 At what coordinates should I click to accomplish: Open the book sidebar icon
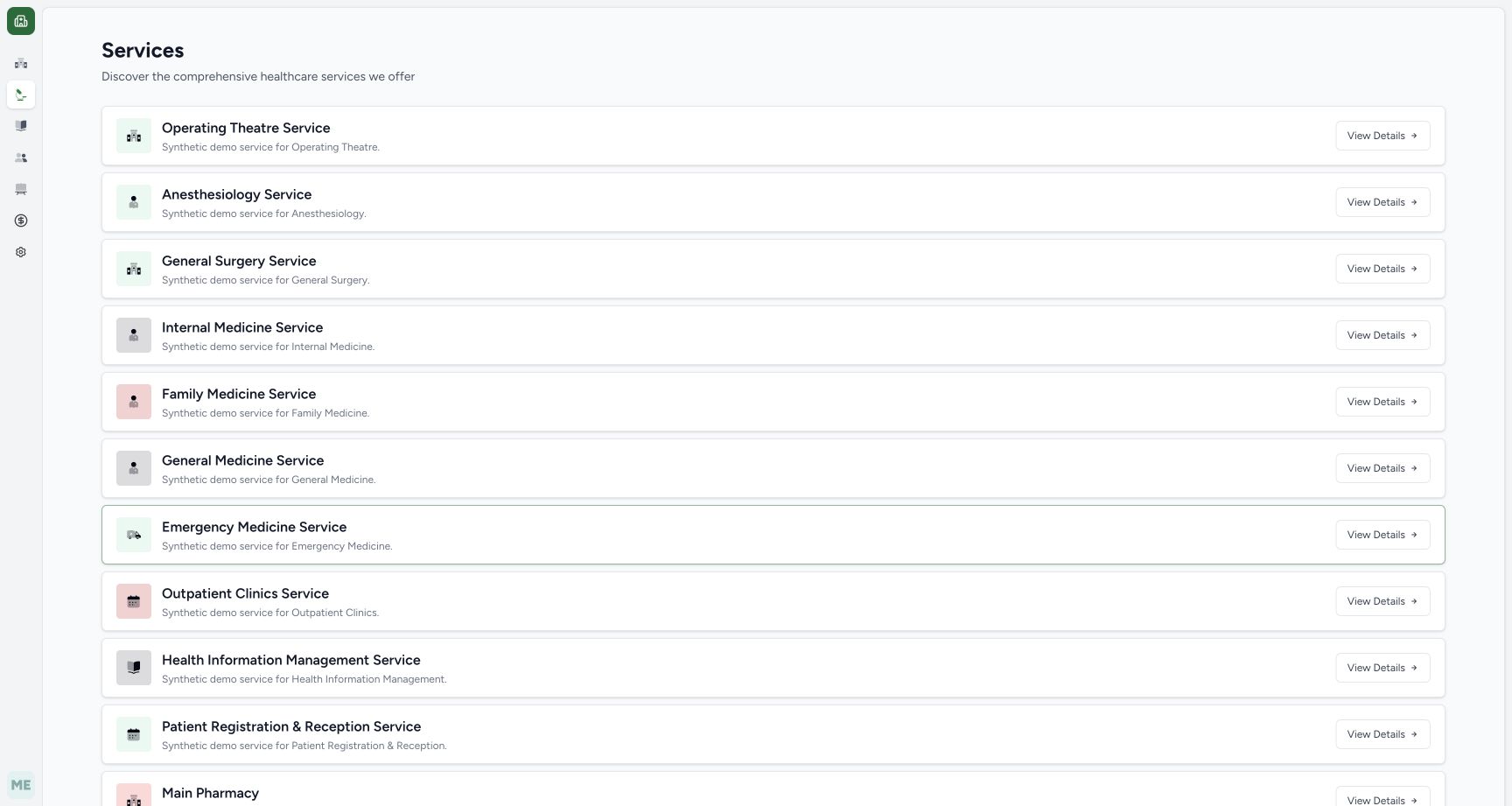(x=21, y=126)
